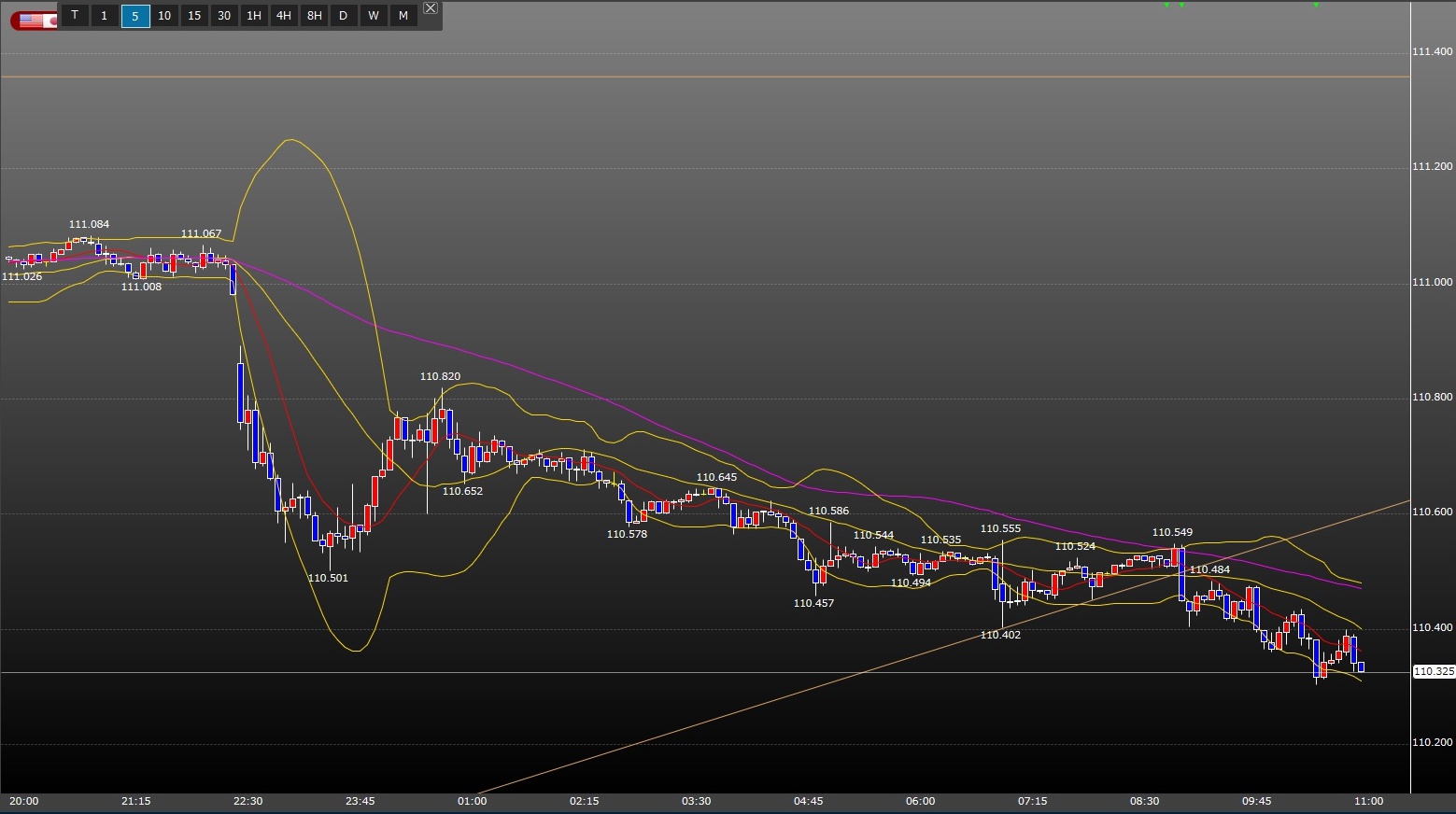1456x814 pixels.
Task: Choose the 4H timeframe button
Action: coord(284,15)
